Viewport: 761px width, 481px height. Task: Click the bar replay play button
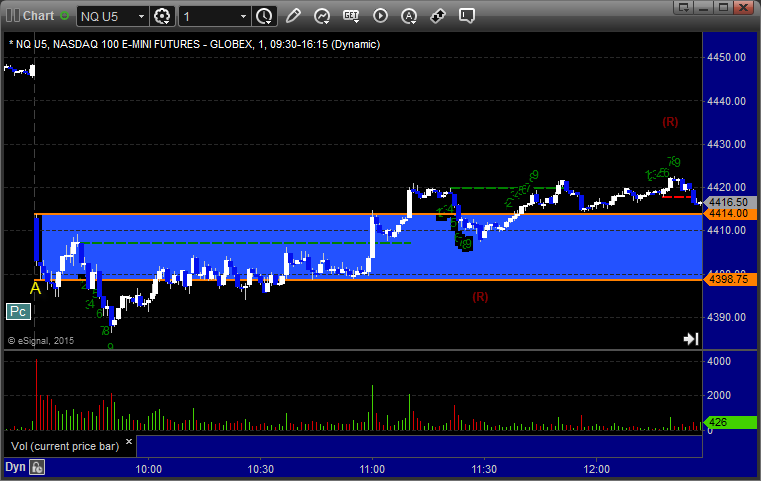tap(380, 16)
